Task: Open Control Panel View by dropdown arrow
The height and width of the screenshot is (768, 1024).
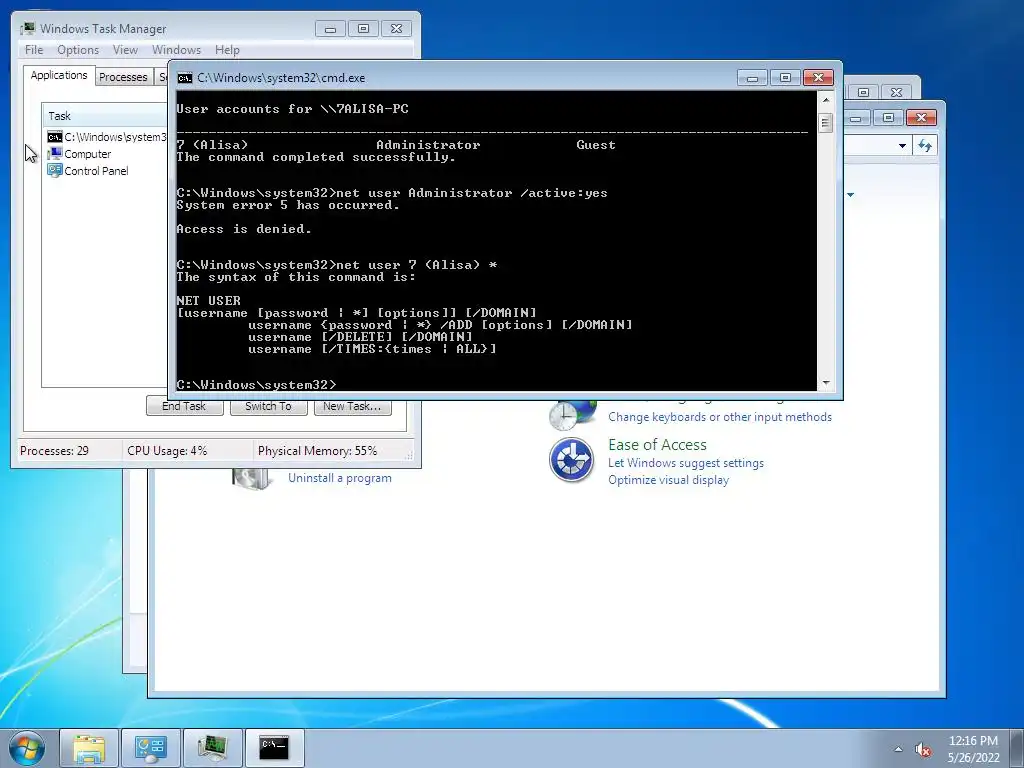Action: coord(850,195)
